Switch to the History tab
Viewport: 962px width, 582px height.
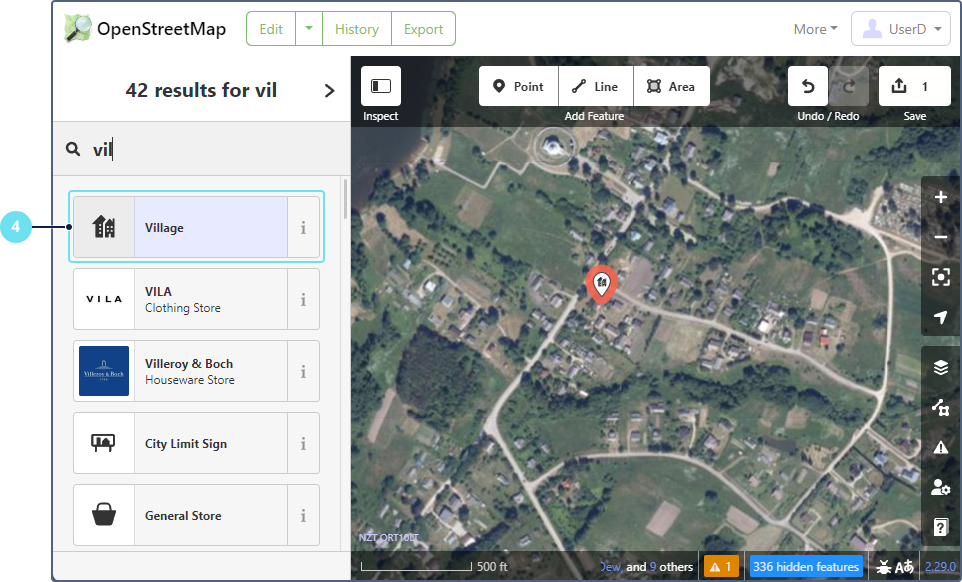356,29
